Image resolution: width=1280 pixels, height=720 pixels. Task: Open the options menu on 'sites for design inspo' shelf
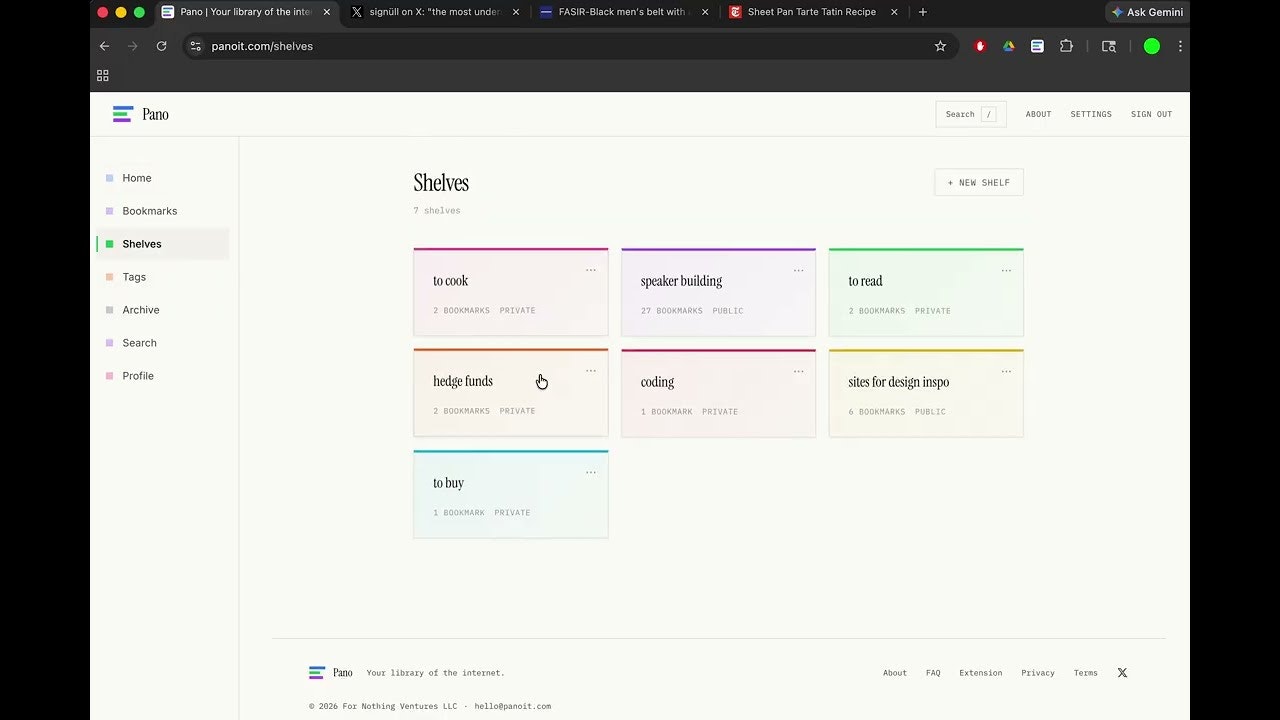1006,371
